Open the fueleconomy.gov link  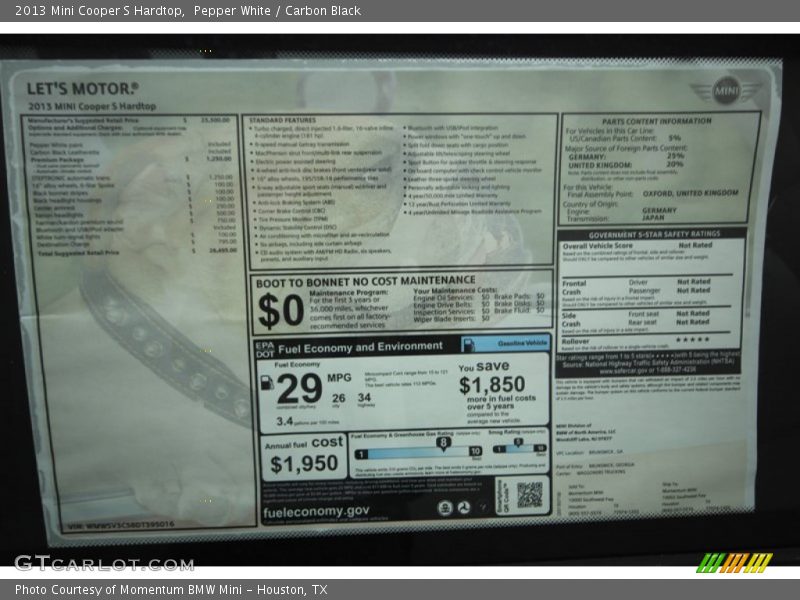pos(316,511)
